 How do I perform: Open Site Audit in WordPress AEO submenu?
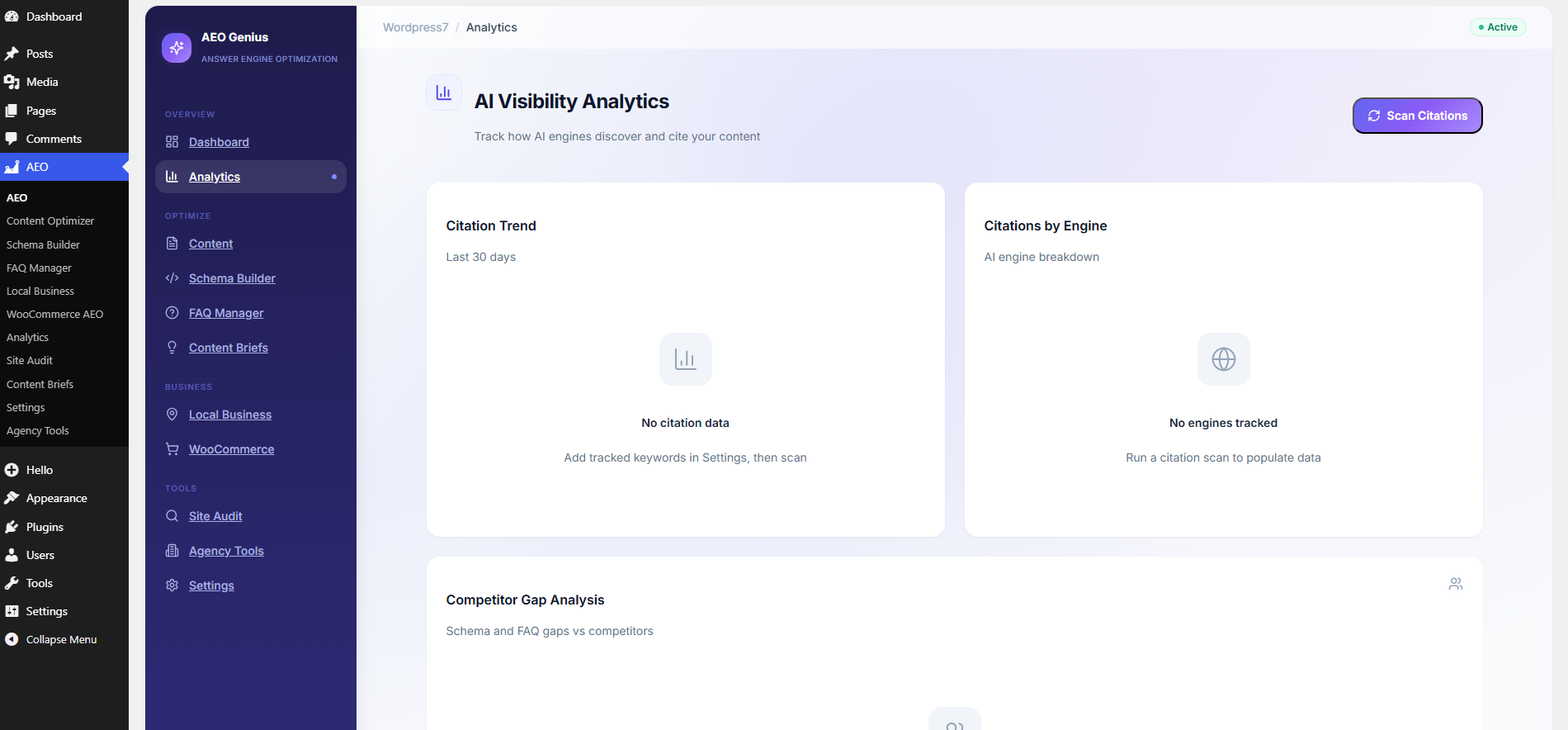pyautogui.click(x=30, y=361)
